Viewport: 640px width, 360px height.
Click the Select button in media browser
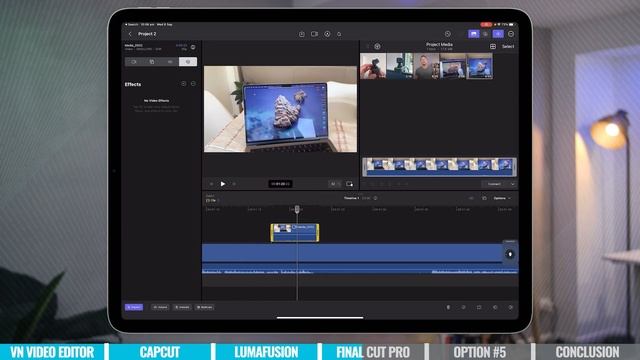pyautogui.click(x=508, y=47)
